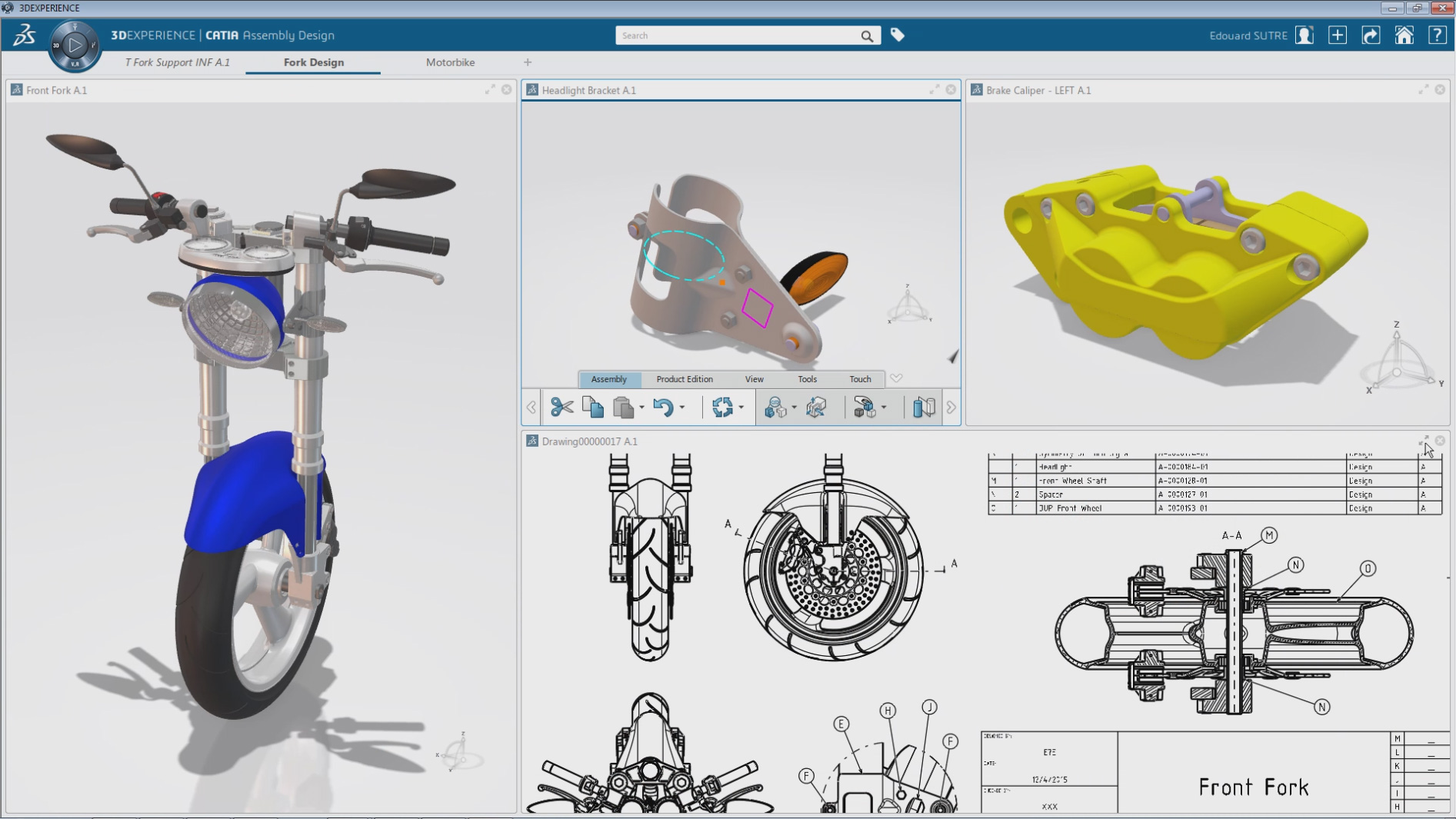Image resolution: width=1456 pixels, height=819 pixels.
Task: Close the Headlight Bracket A.1 panel
Action: click(951, 90)
